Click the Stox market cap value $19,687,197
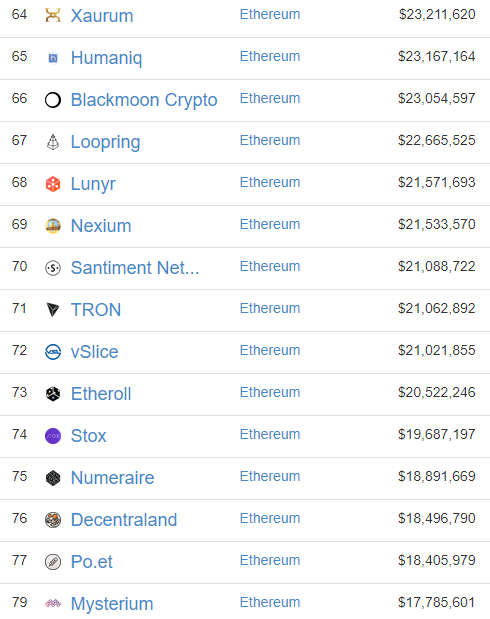 point(436,434)
